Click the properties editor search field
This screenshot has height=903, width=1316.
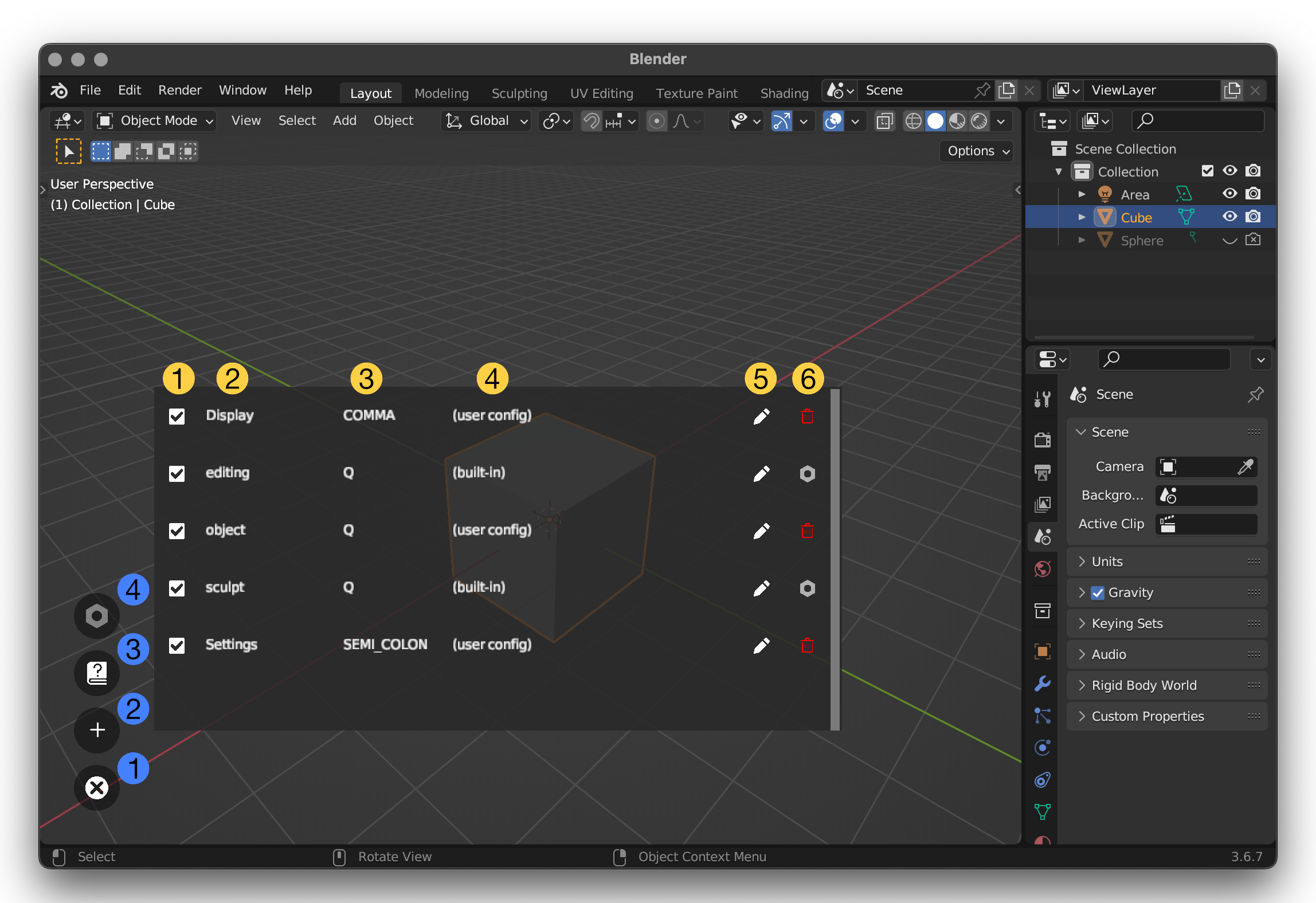1164,359
